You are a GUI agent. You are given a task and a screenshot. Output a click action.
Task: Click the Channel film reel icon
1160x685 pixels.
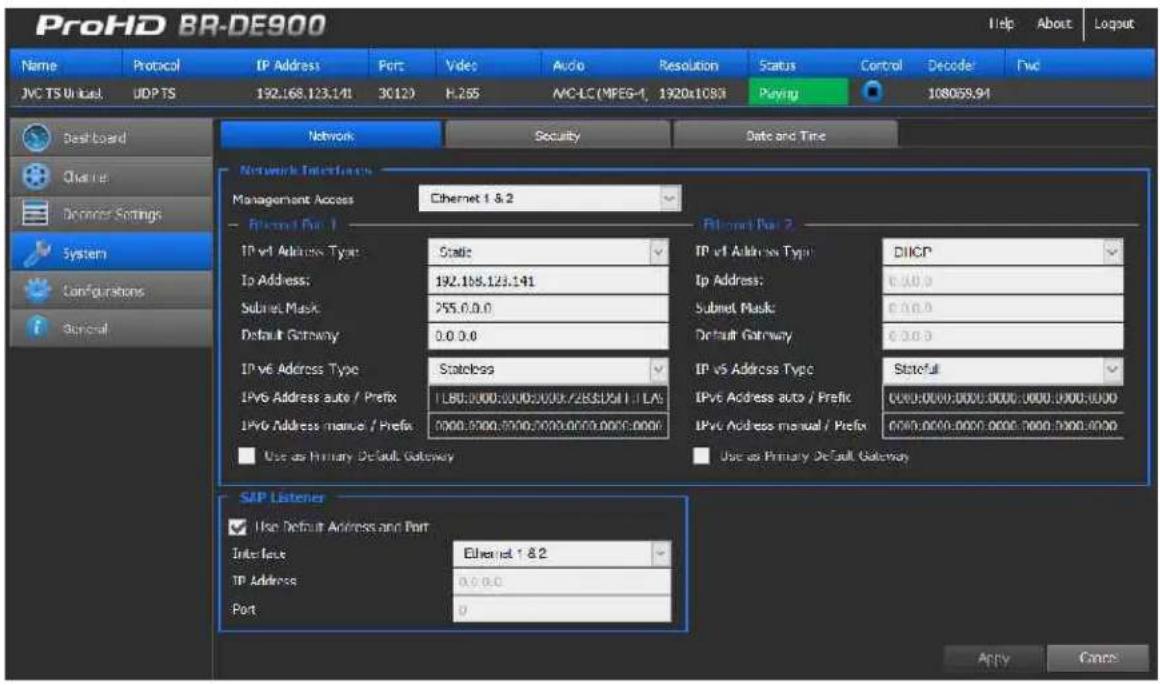click(36, 176)
